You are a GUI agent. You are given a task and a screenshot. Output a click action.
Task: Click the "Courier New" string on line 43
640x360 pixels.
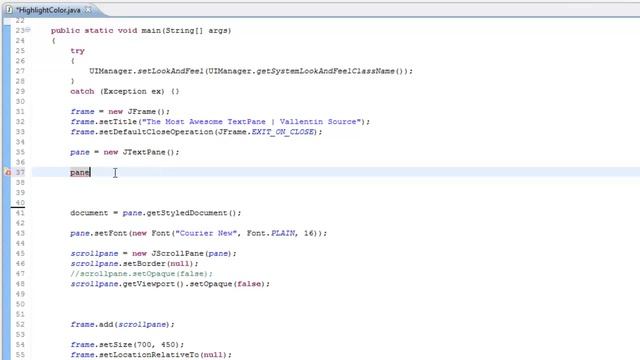coord(206,233)
